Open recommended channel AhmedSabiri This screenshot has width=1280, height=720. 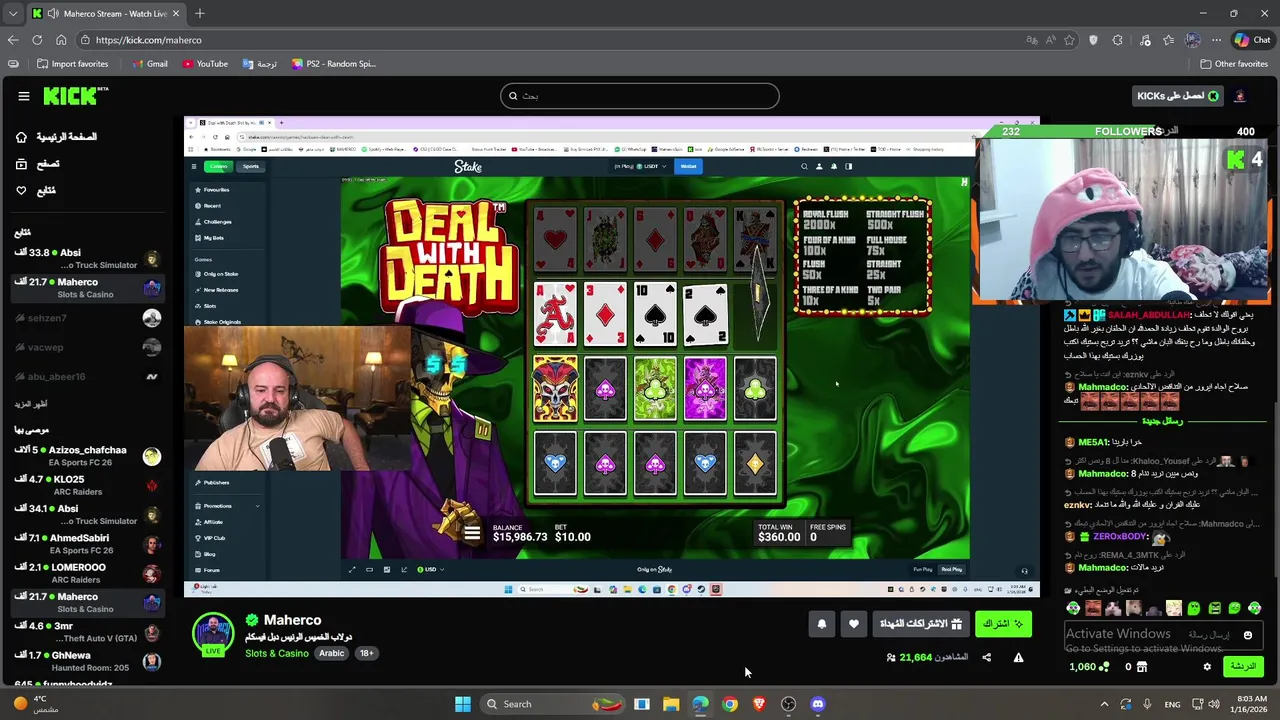click(87, 544)
